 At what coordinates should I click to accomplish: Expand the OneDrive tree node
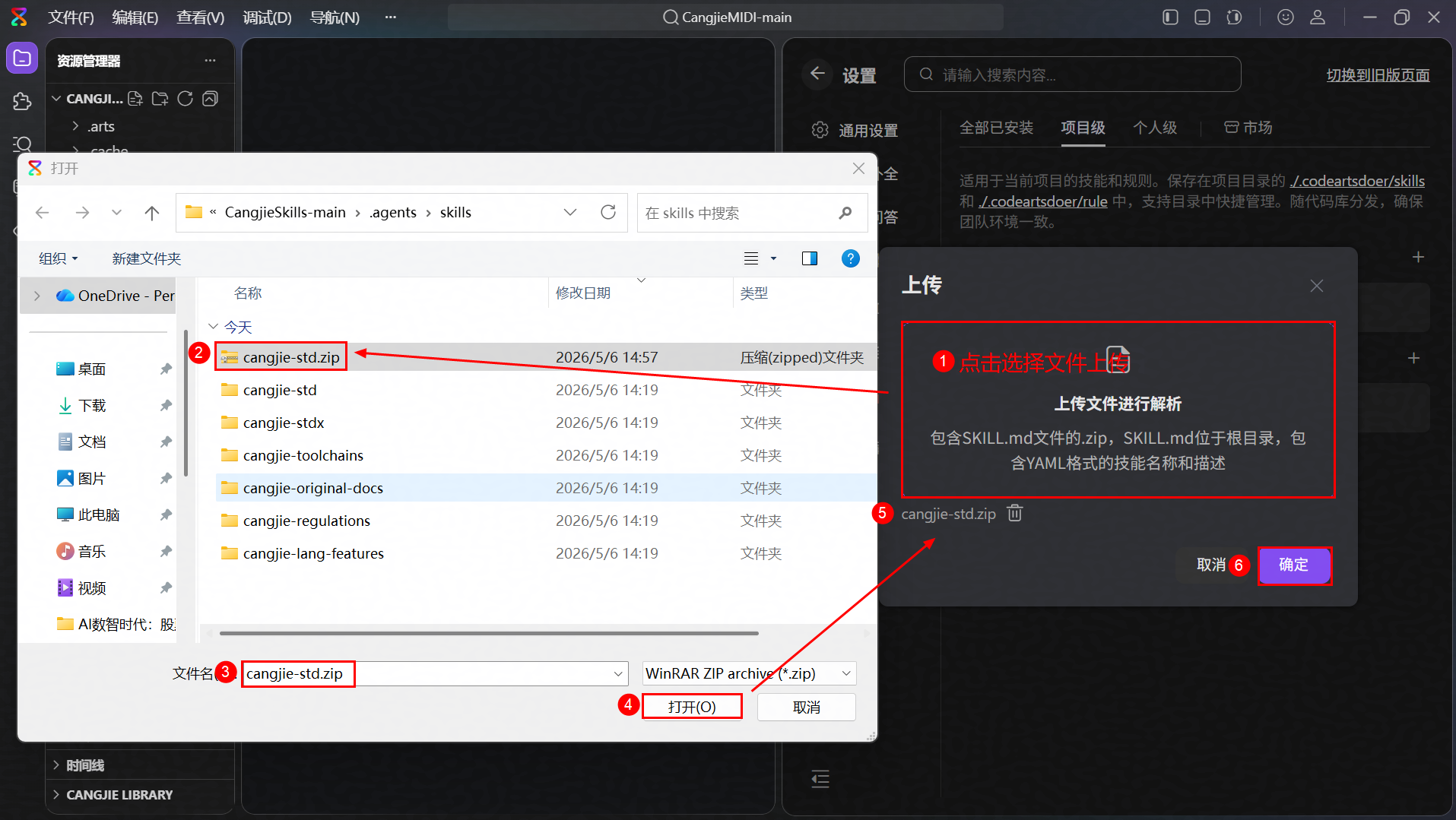tap(36, 296)
